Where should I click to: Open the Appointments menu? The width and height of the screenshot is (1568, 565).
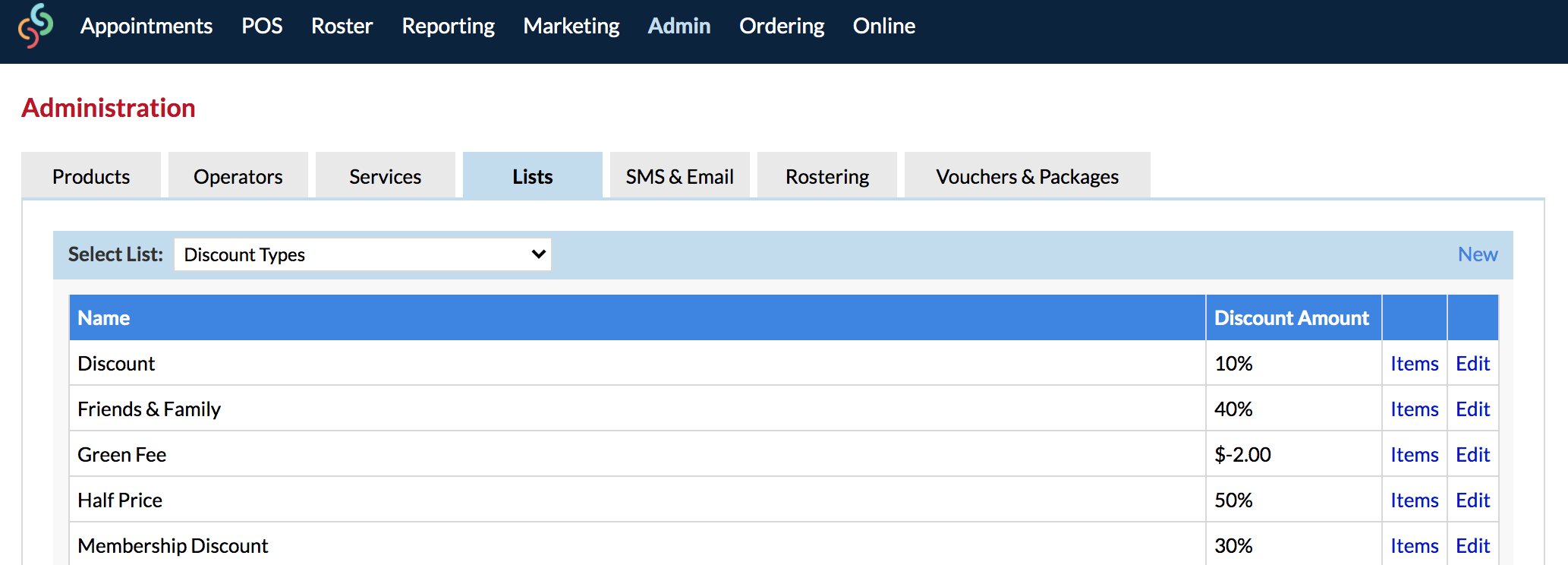(x=146, y=26)
